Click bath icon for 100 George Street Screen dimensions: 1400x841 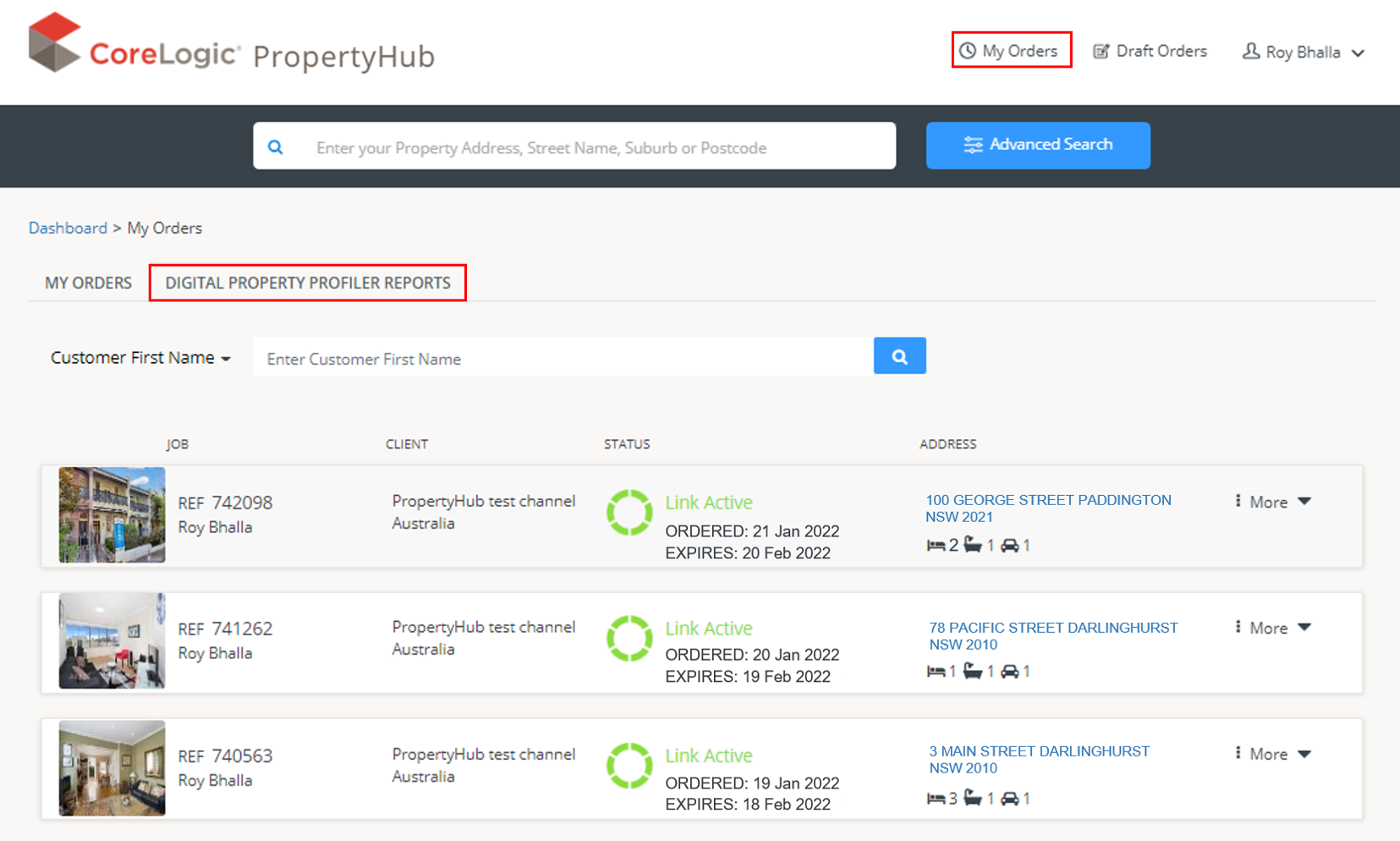click(973, 545)
